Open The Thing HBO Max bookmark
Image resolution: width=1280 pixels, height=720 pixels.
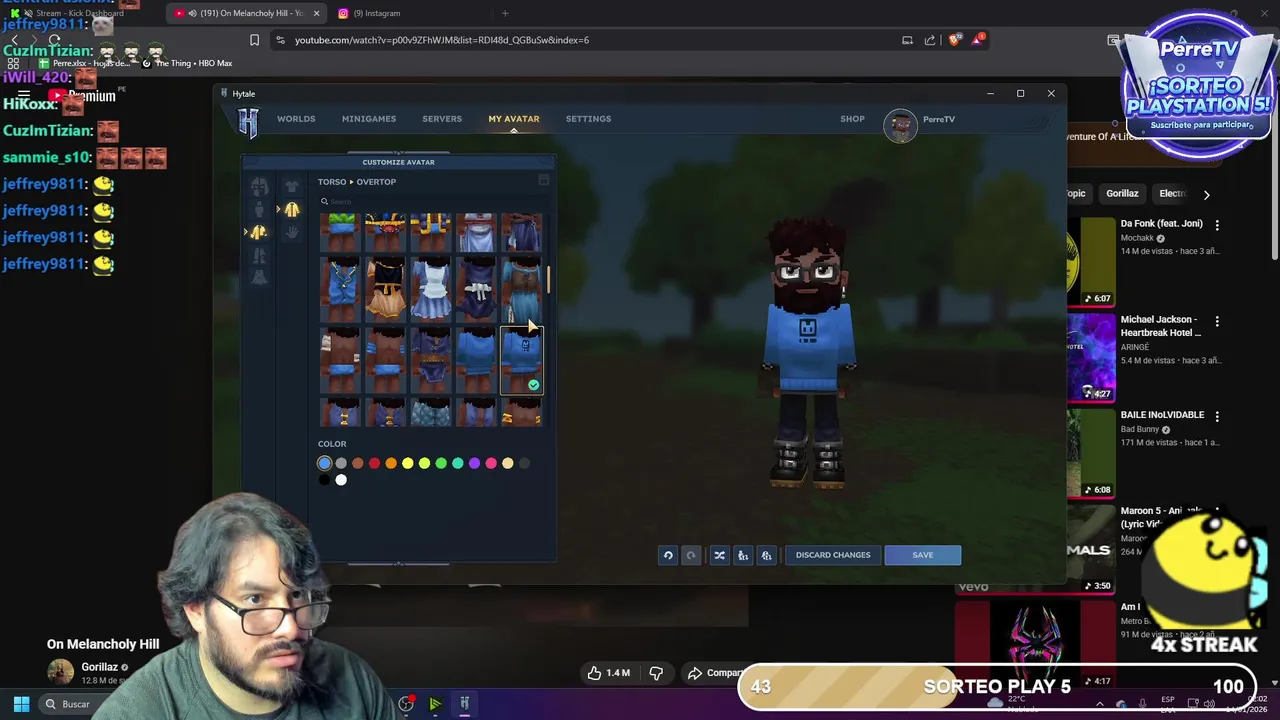pos(186,63)
